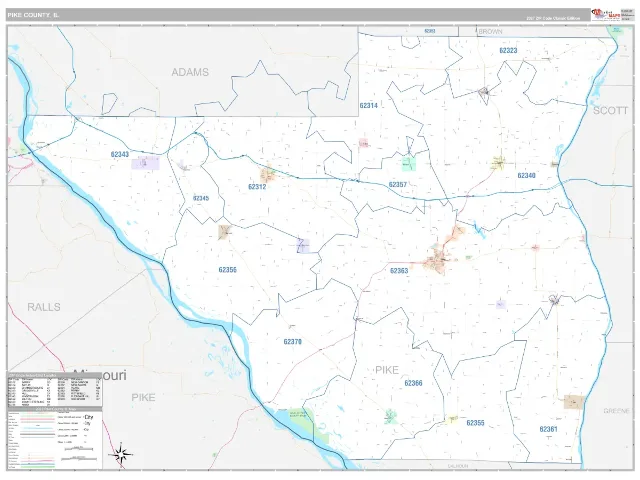
Task: Click the Missouri state label
Action: pyautogui.click(x=100, y=375)
